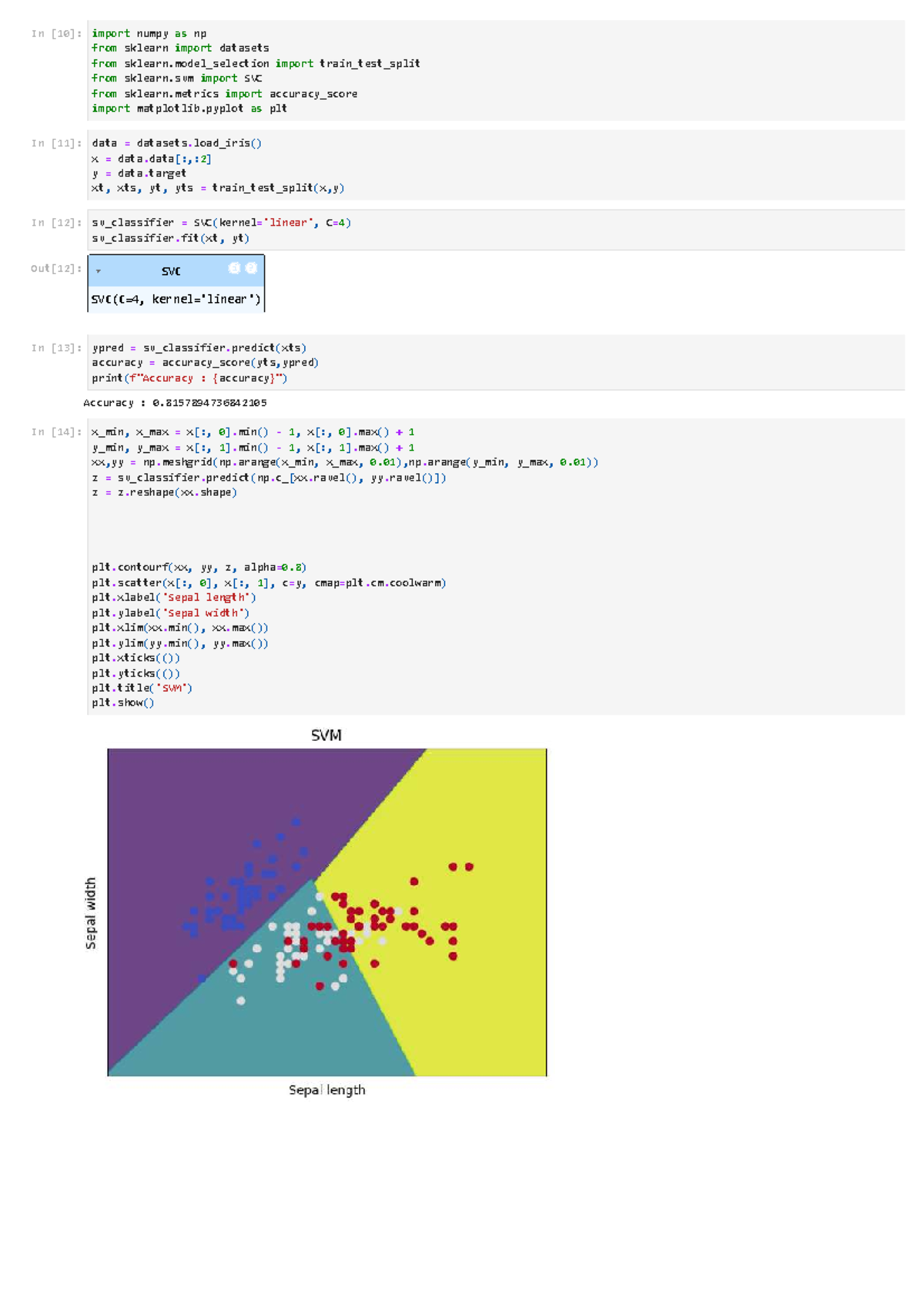924x1308 pixels.
Task: Click the SVC estimator header label
Action: pyautogui.click(x=171, y=271)
